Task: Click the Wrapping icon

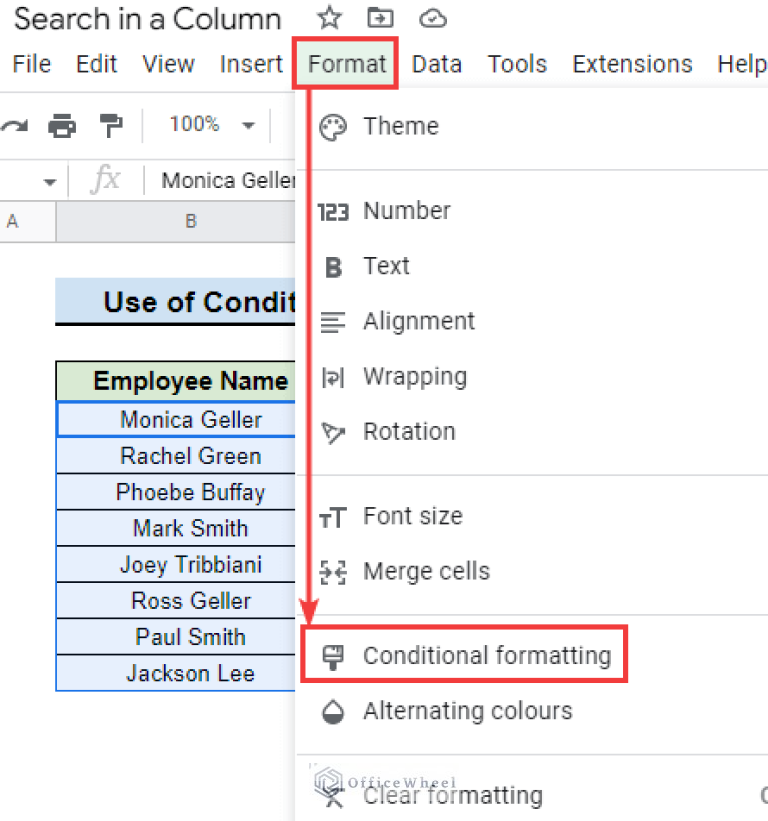Action: point(332,376)
